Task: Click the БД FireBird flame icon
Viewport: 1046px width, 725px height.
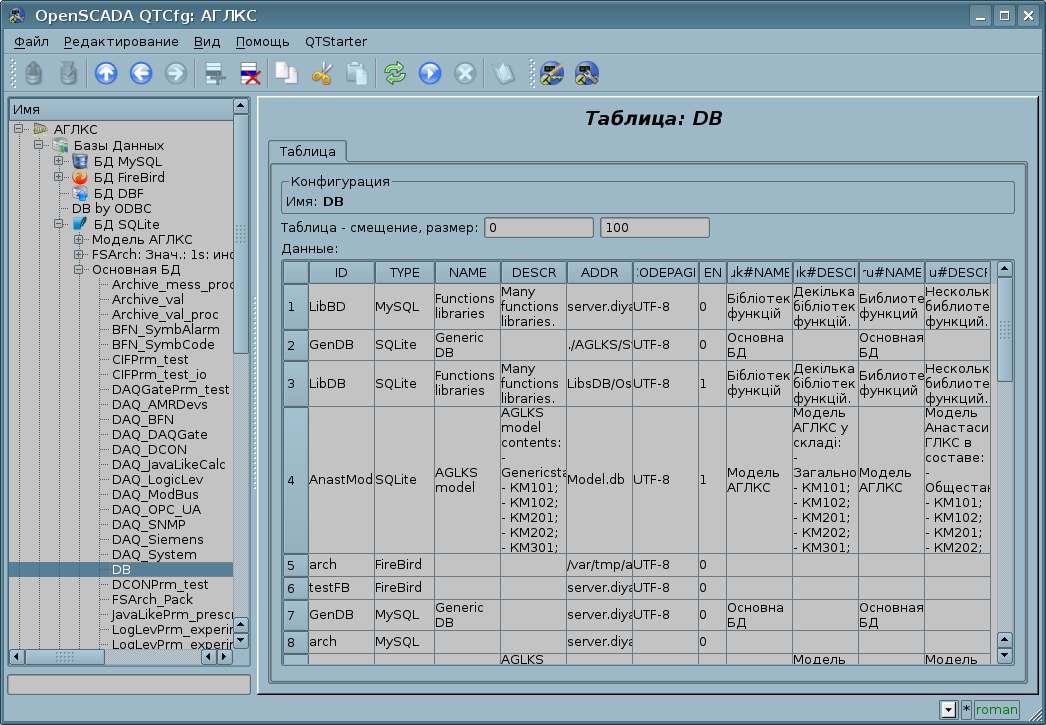Action: (80, 177)
